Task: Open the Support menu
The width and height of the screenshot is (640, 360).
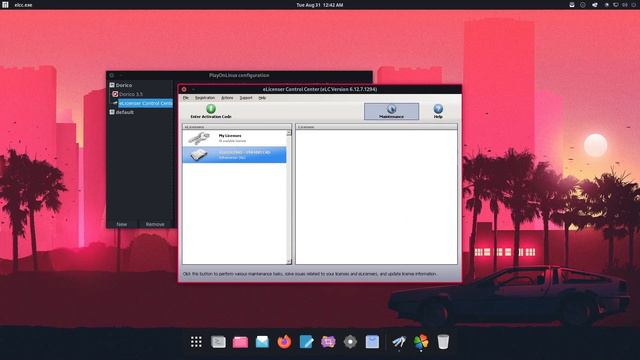Action: (246, 98)
